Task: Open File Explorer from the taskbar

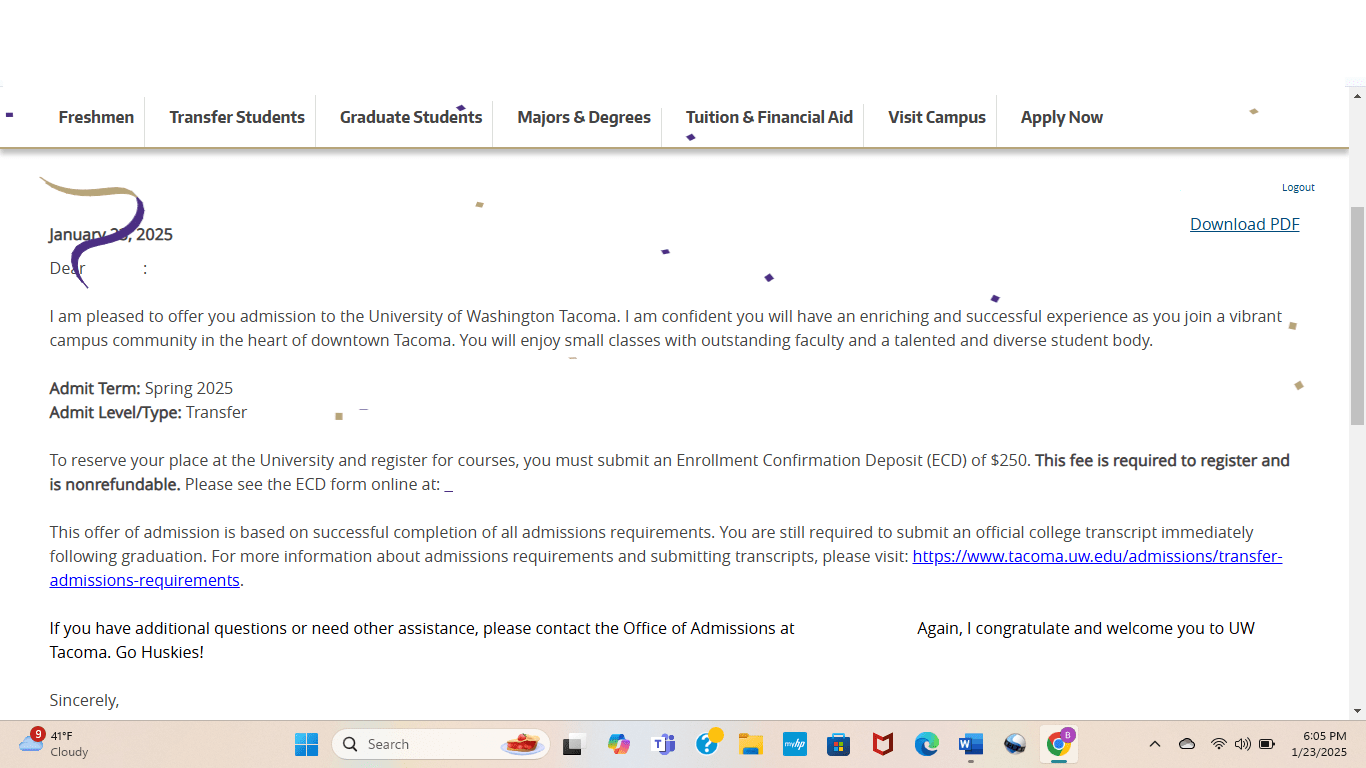Action: click(750, 744)
